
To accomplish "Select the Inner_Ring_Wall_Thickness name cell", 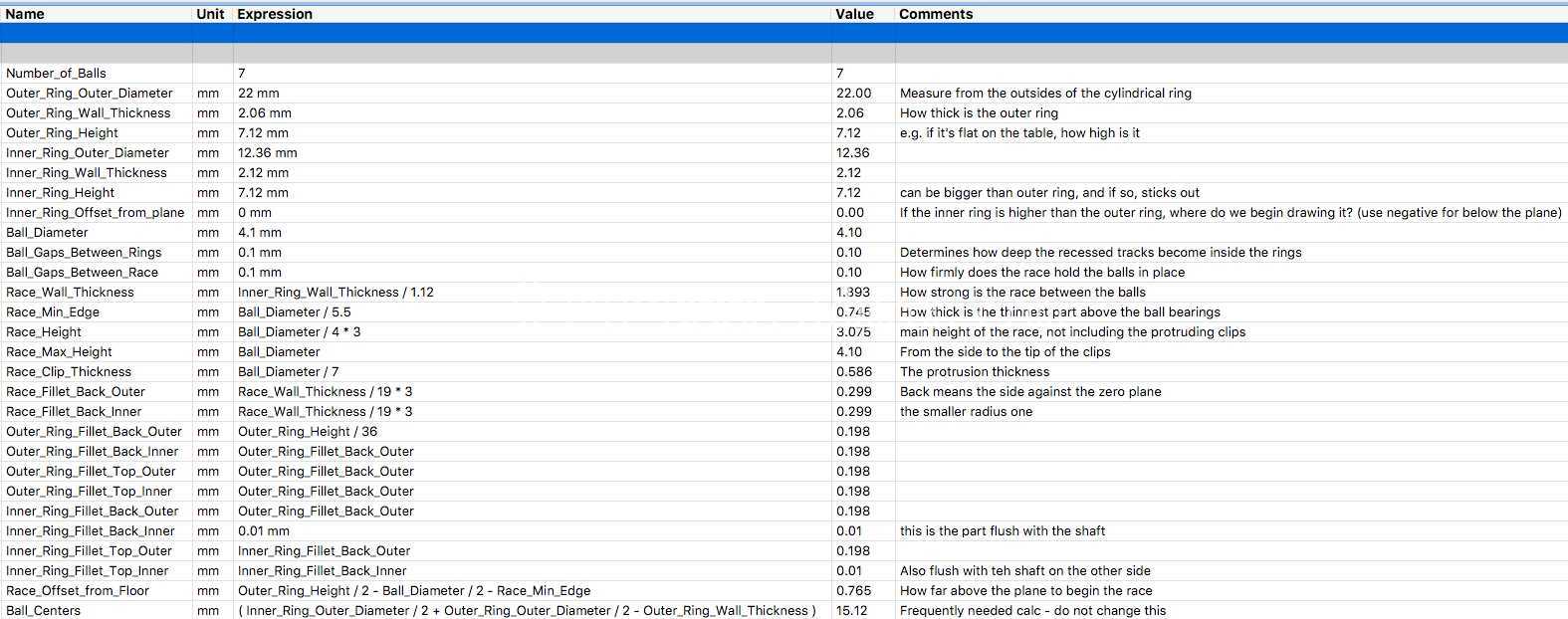I will point(87,172).
